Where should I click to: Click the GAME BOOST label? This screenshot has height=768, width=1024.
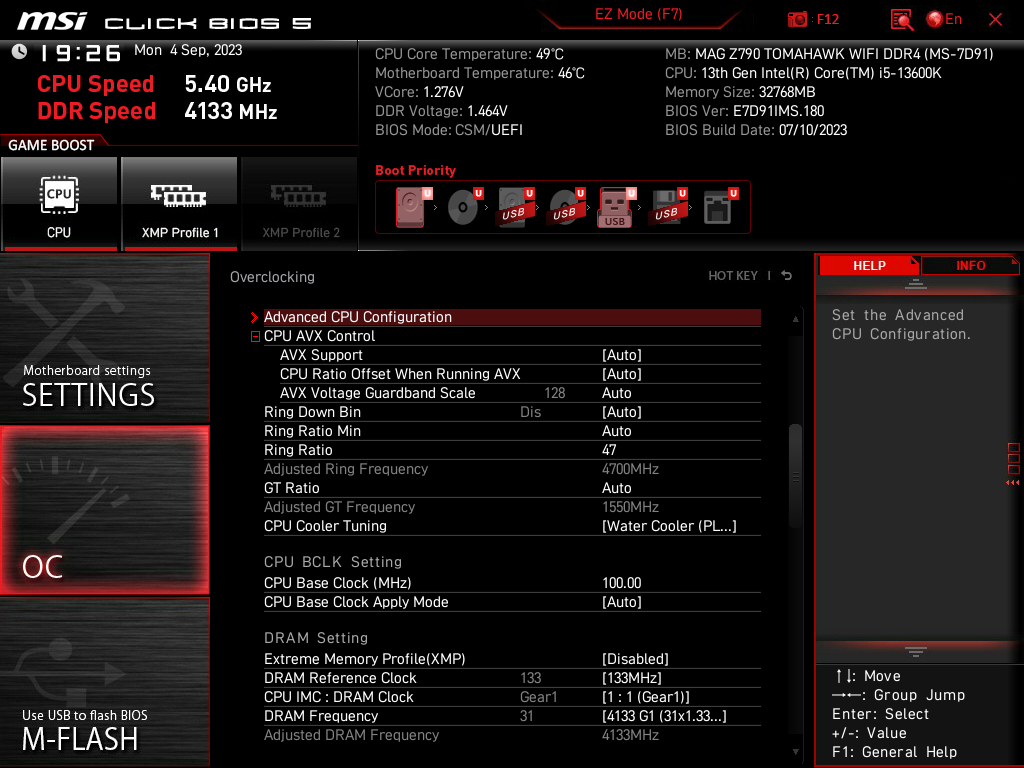pos(51,145)
